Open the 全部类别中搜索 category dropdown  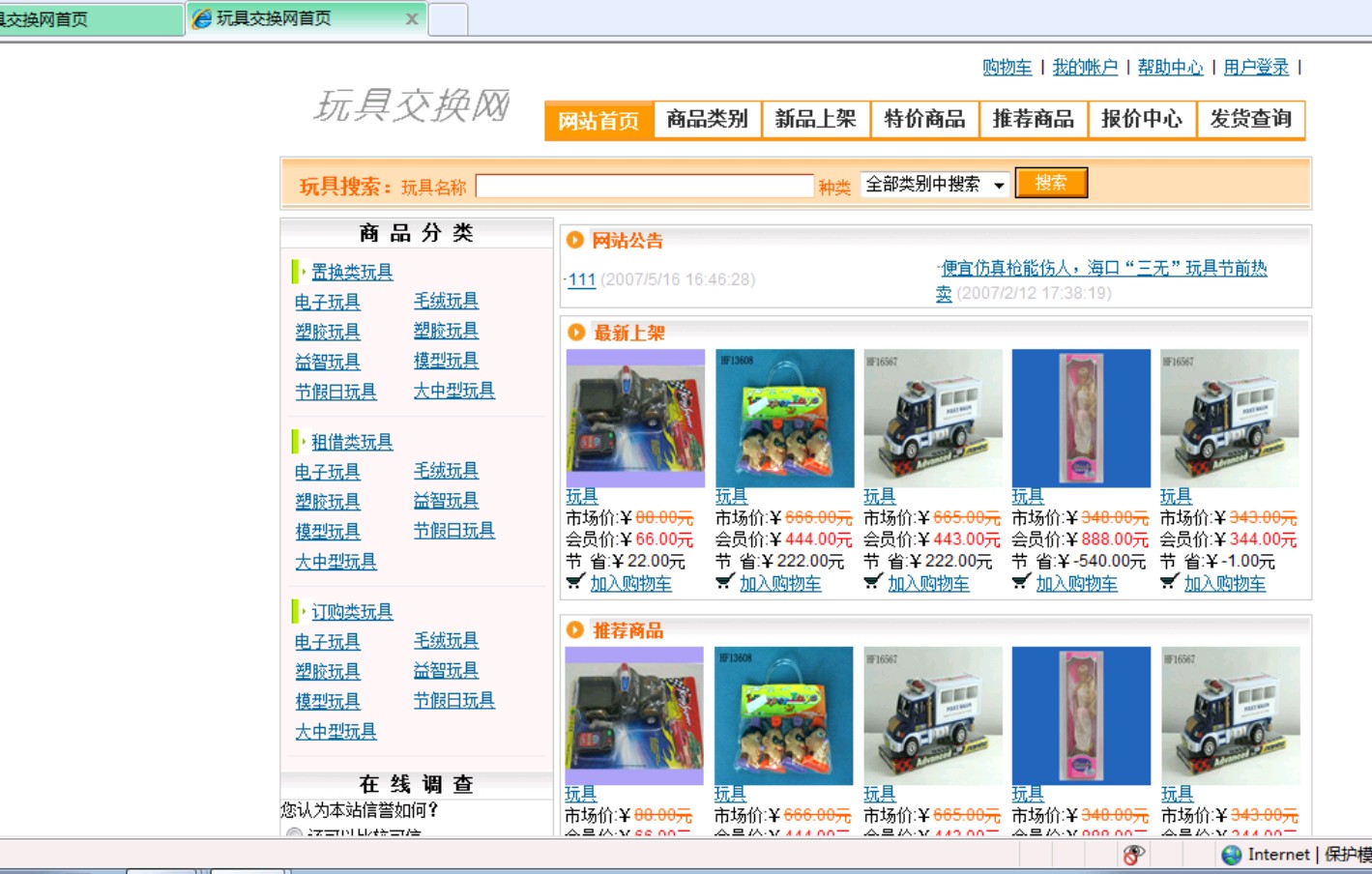[x=934, y=184]
